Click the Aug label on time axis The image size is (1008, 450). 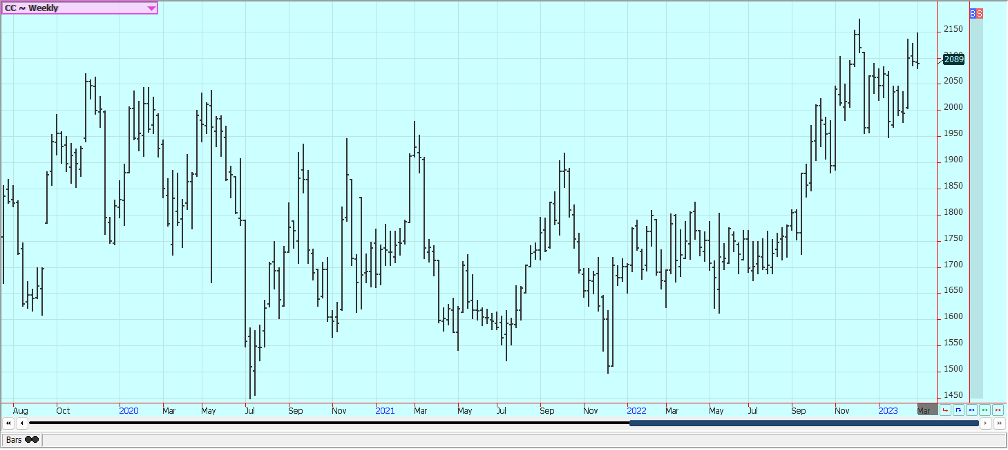21,410
